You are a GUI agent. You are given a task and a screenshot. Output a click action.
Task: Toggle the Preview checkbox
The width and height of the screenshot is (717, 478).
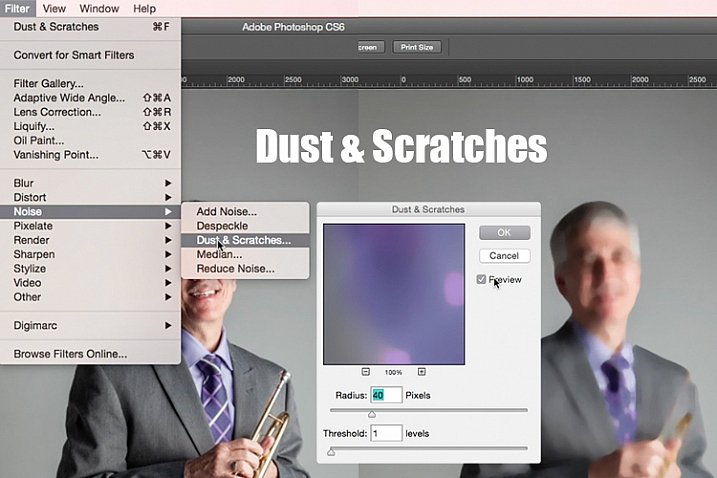(482, 280)
